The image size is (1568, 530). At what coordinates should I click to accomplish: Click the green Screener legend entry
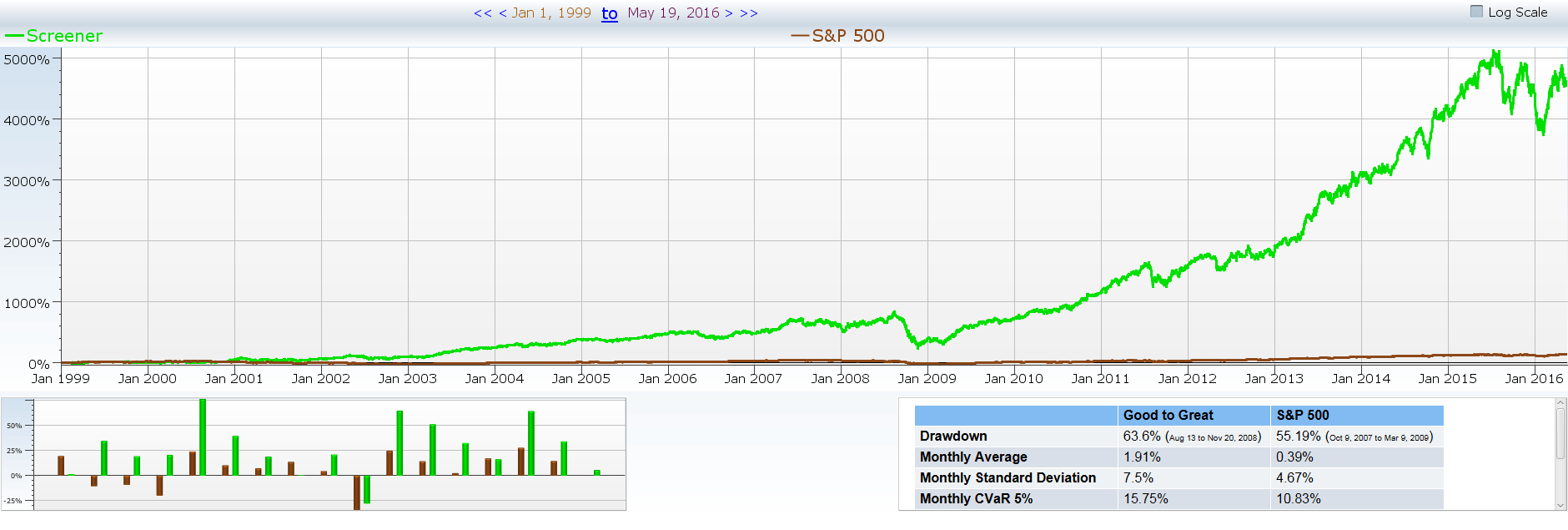pyautogui.click(x=54, y=36)
